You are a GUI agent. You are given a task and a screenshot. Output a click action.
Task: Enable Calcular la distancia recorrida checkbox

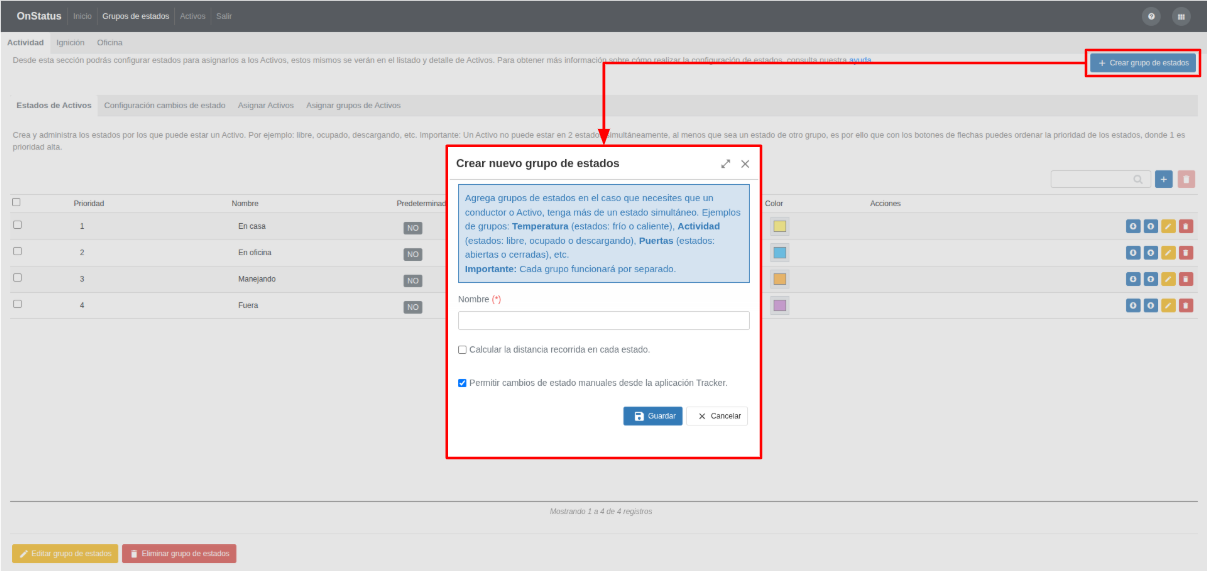coord(462,350)
